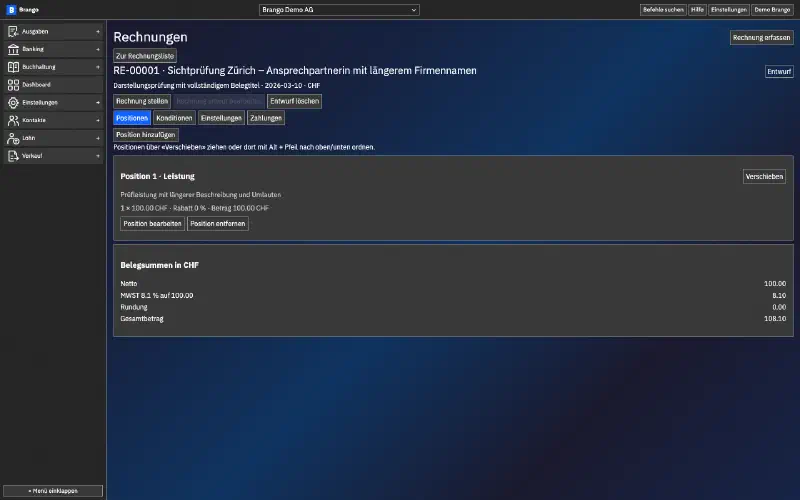Switch to the Konditionen tab
The height and width of the screenshot is (500, 800).
[x=174, y=118]
